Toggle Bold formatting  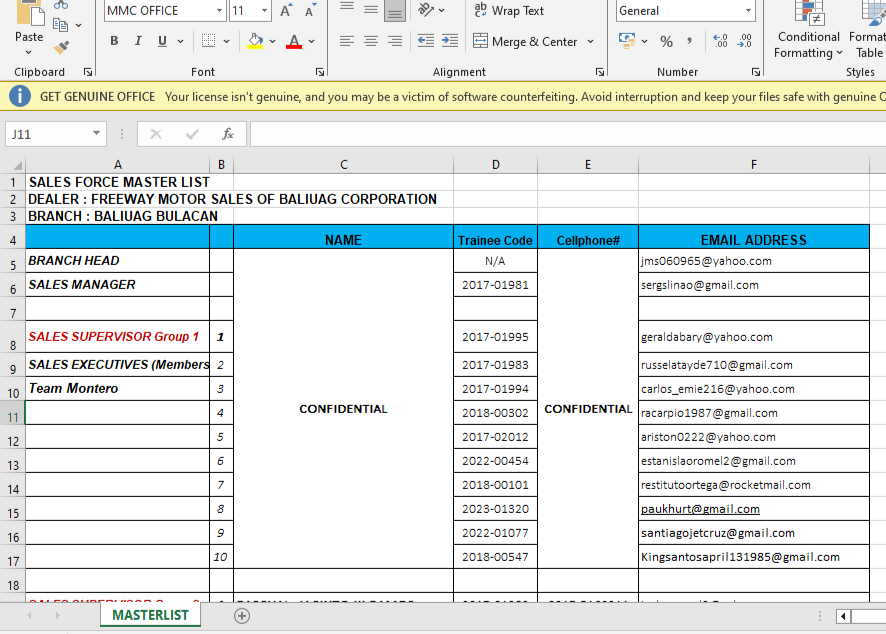[114, 41]
